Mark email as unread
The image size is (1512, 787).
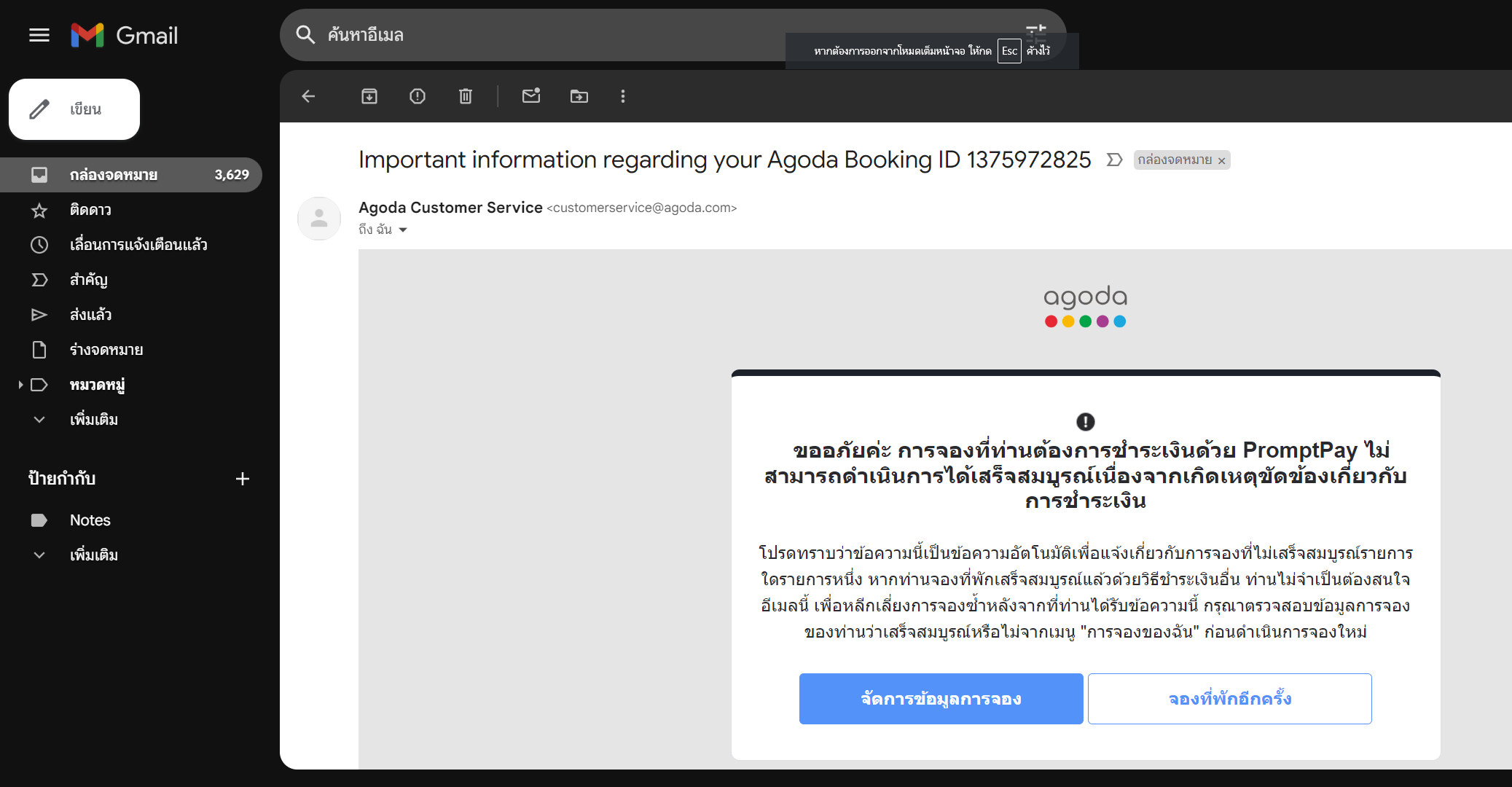[x=531, y=95]
